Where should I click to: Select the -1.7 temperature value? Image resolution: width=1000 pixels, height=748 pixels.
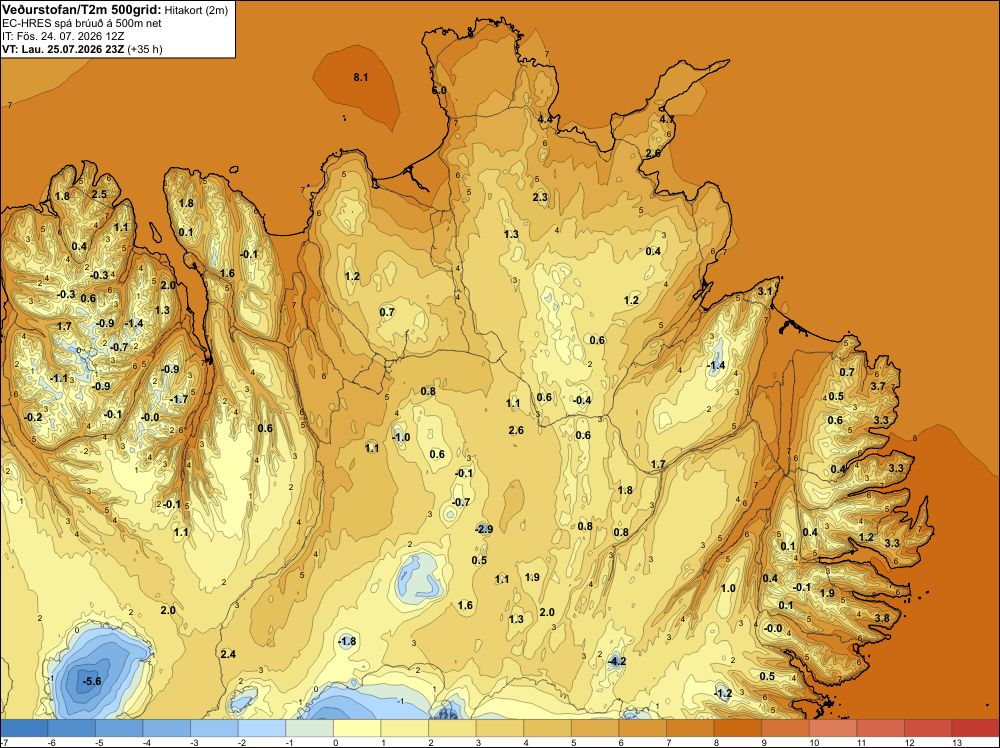[x=179, y=399]
